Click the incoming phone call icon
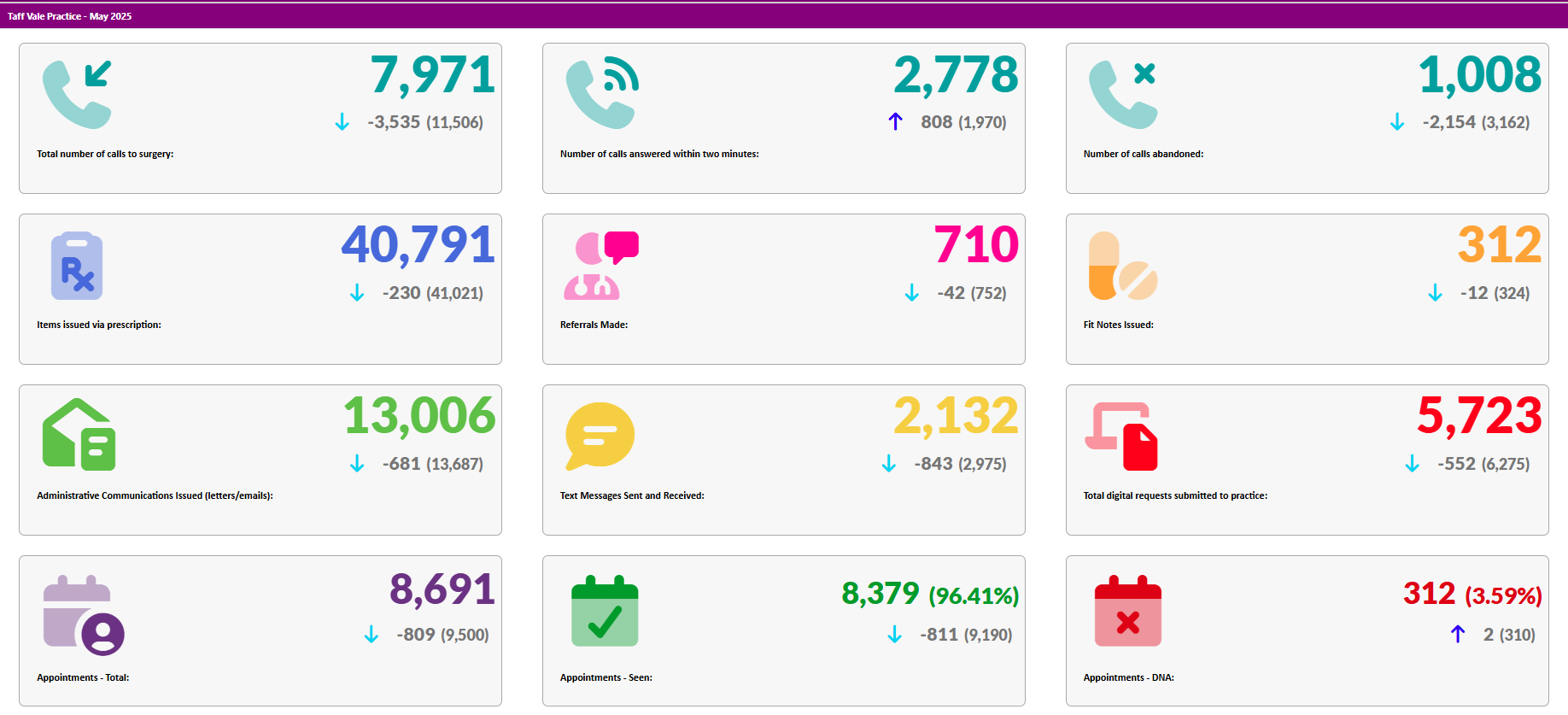 [77, 94]
